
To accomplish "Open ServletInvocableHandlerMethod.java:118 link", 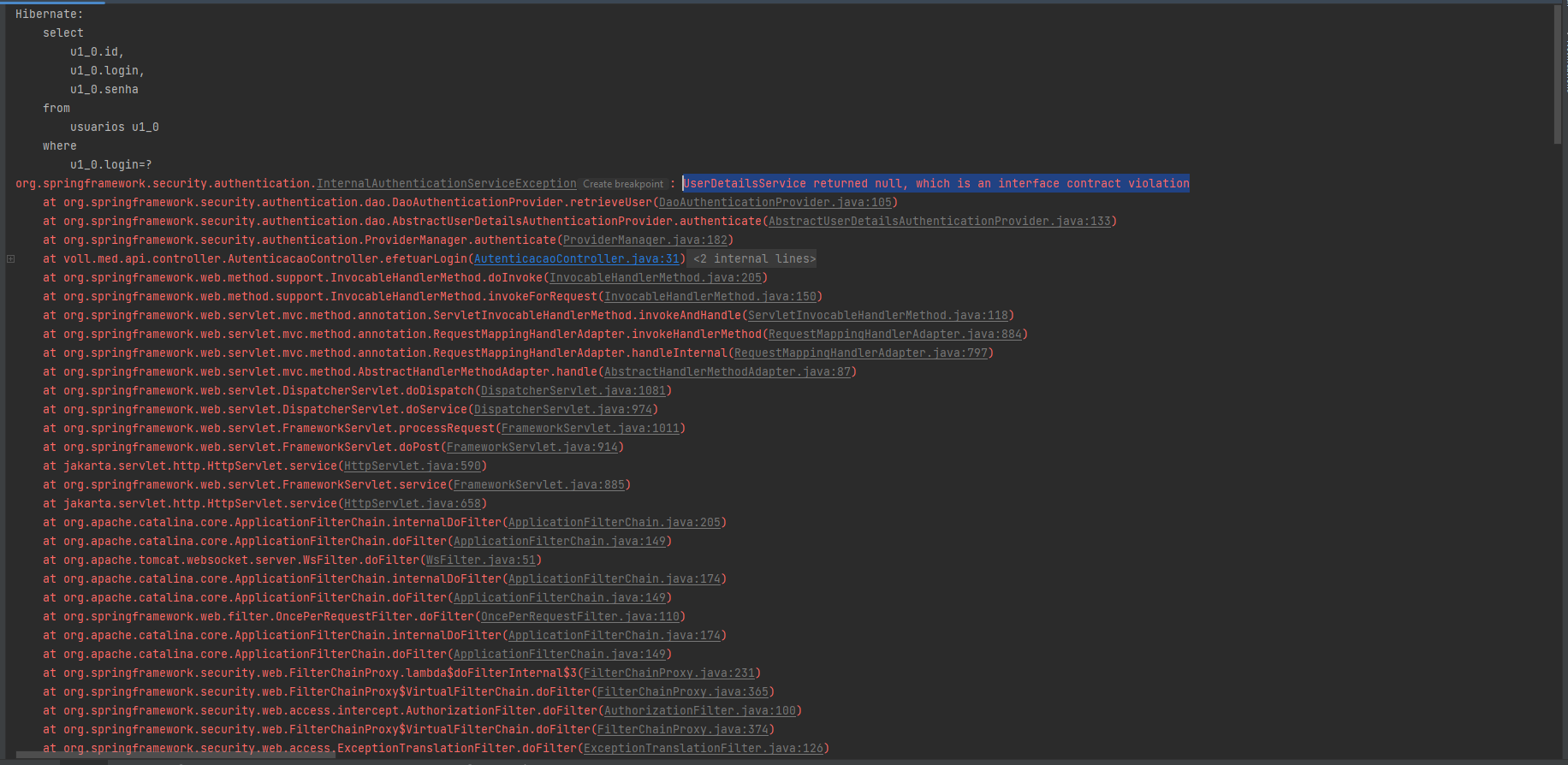I will 878,315.
